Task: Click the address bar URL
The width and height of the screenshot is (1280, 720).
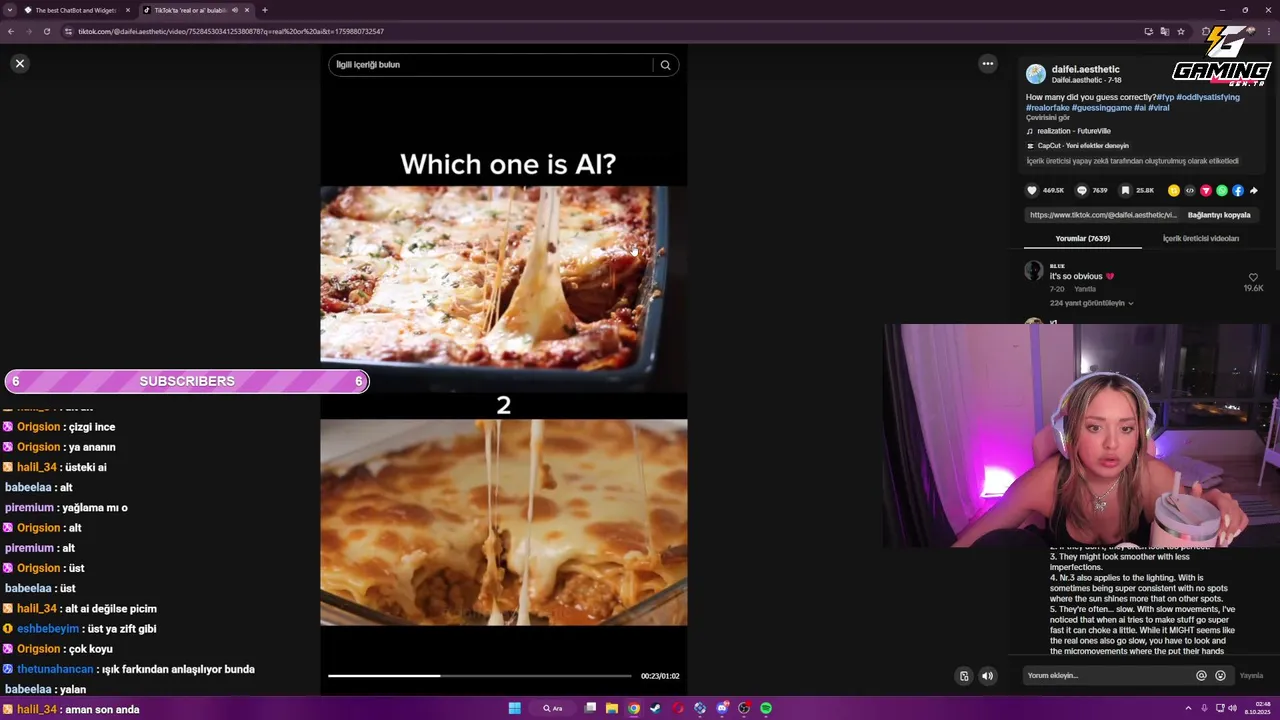Action: [x=231, y=32]
